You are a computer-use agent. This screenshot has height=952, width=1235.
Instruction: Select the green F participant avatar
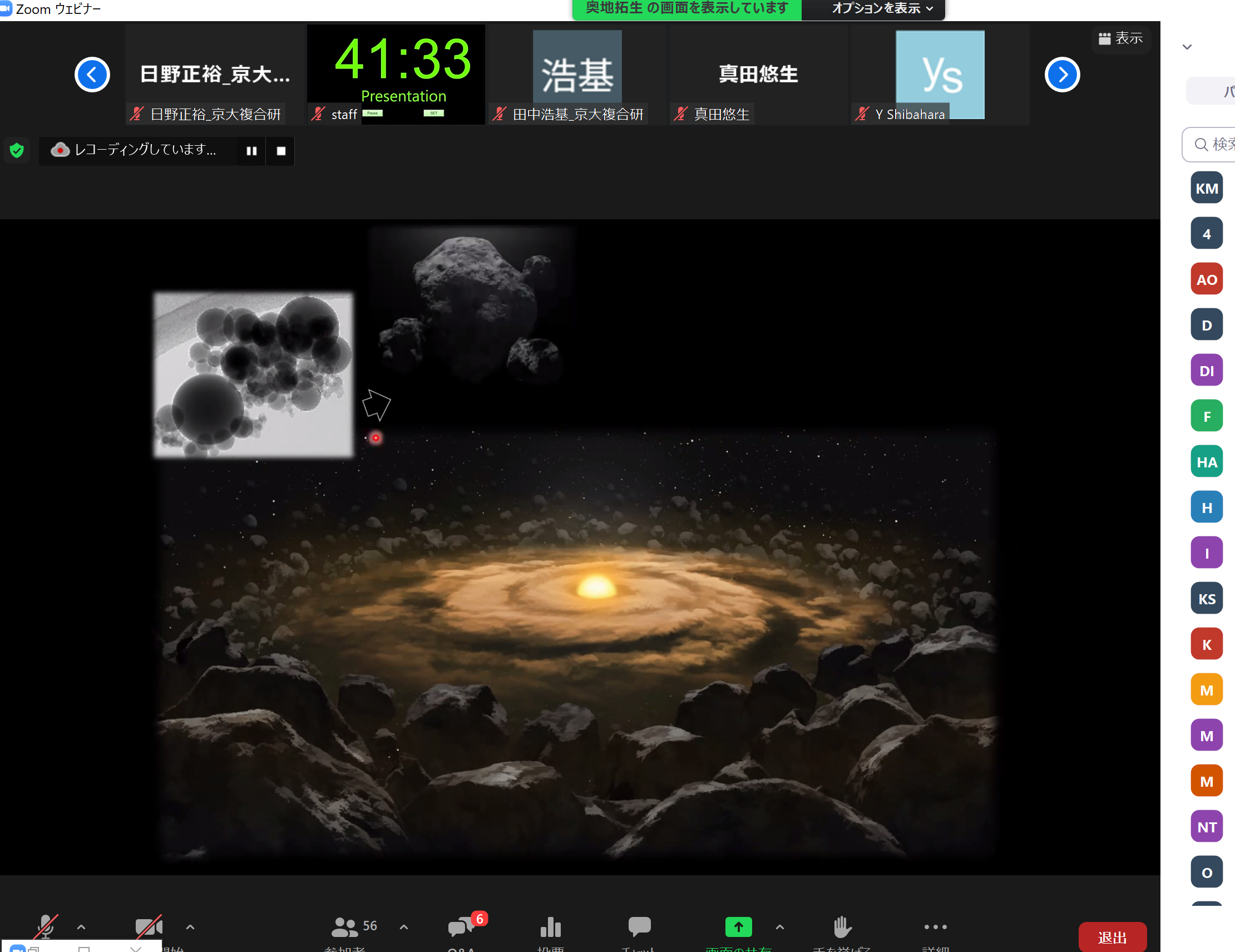click(x=1207, y=416)
